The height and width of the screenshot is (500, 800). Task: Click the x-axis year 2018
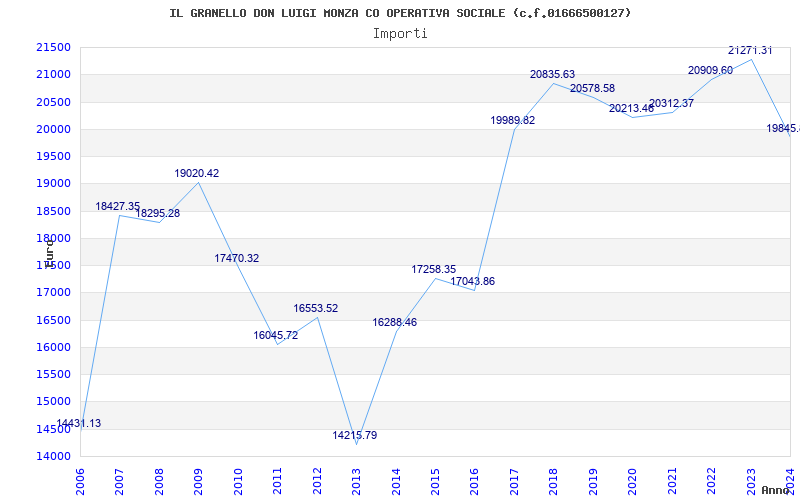point(554,482)
